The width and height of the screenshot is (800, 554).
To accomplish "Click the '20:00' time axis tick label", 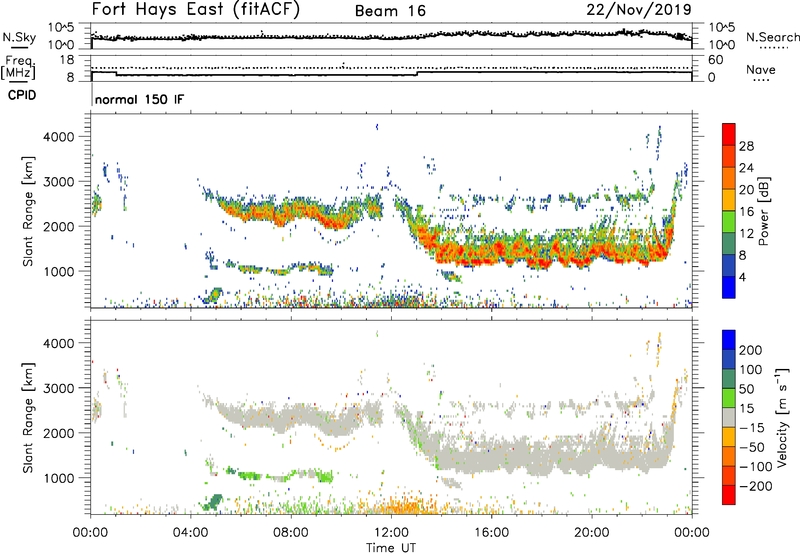I will click(x=592, y=533).
